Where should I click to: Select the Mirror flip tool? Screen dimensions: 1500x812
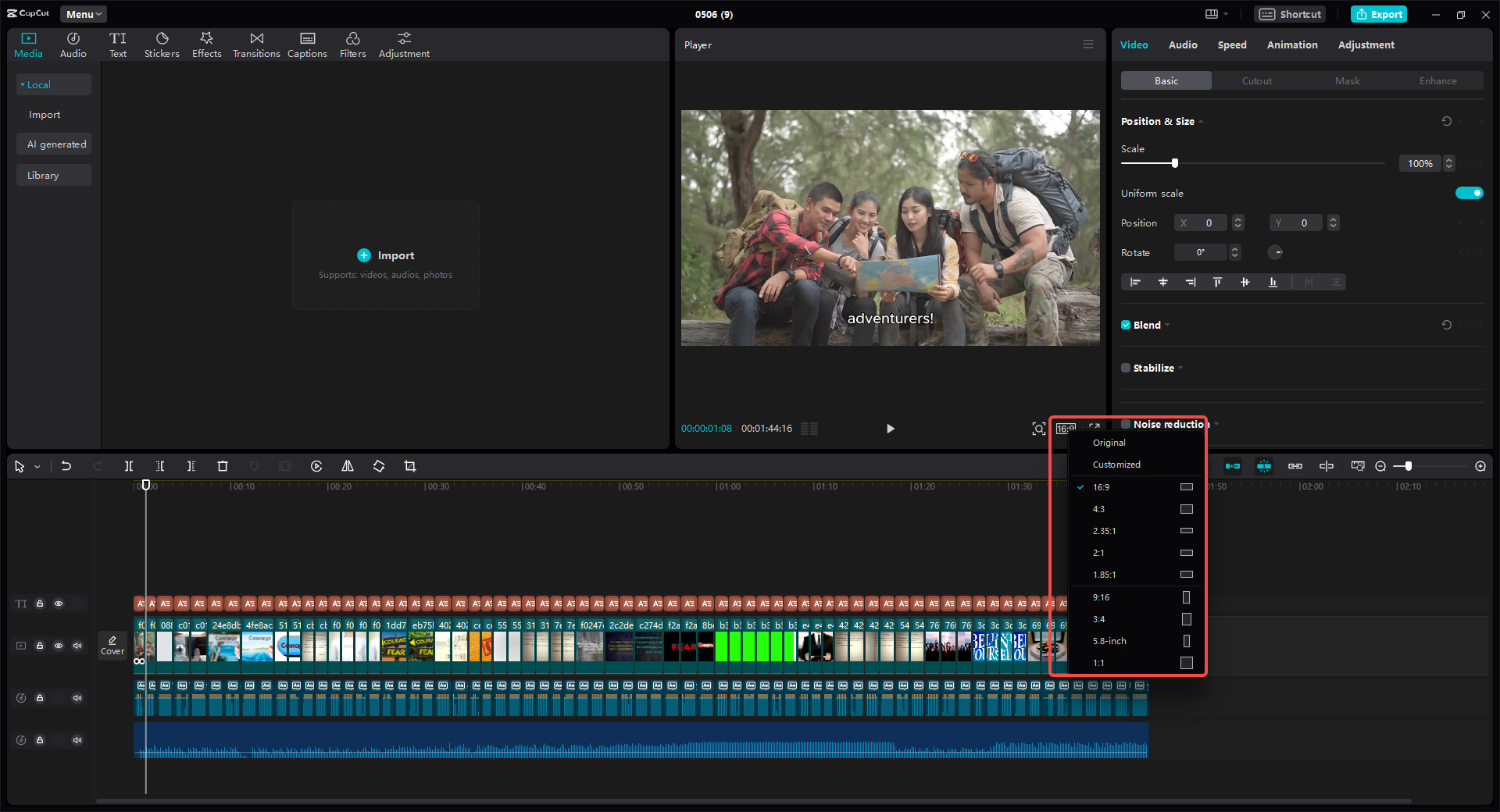(348, 466)
